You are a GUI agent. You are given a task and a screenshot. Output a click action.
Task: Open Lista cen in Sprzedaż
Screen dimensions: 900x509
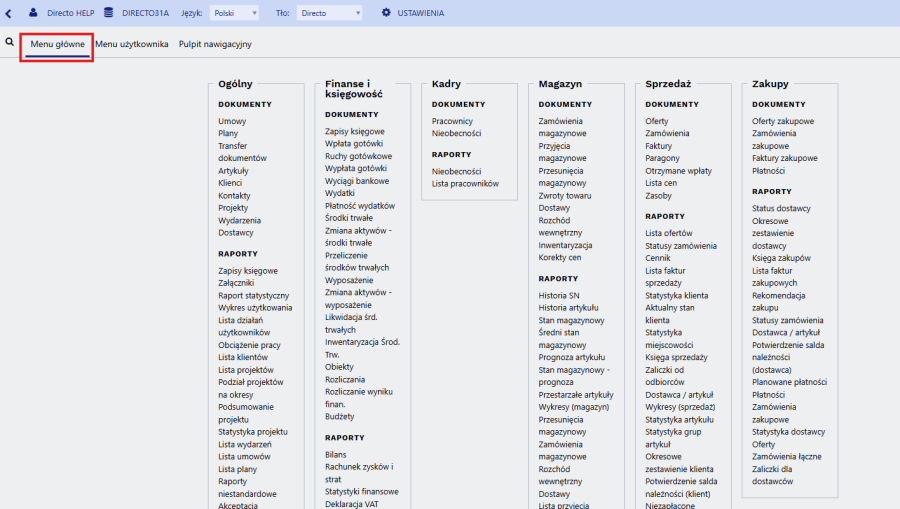click(661, 183)
